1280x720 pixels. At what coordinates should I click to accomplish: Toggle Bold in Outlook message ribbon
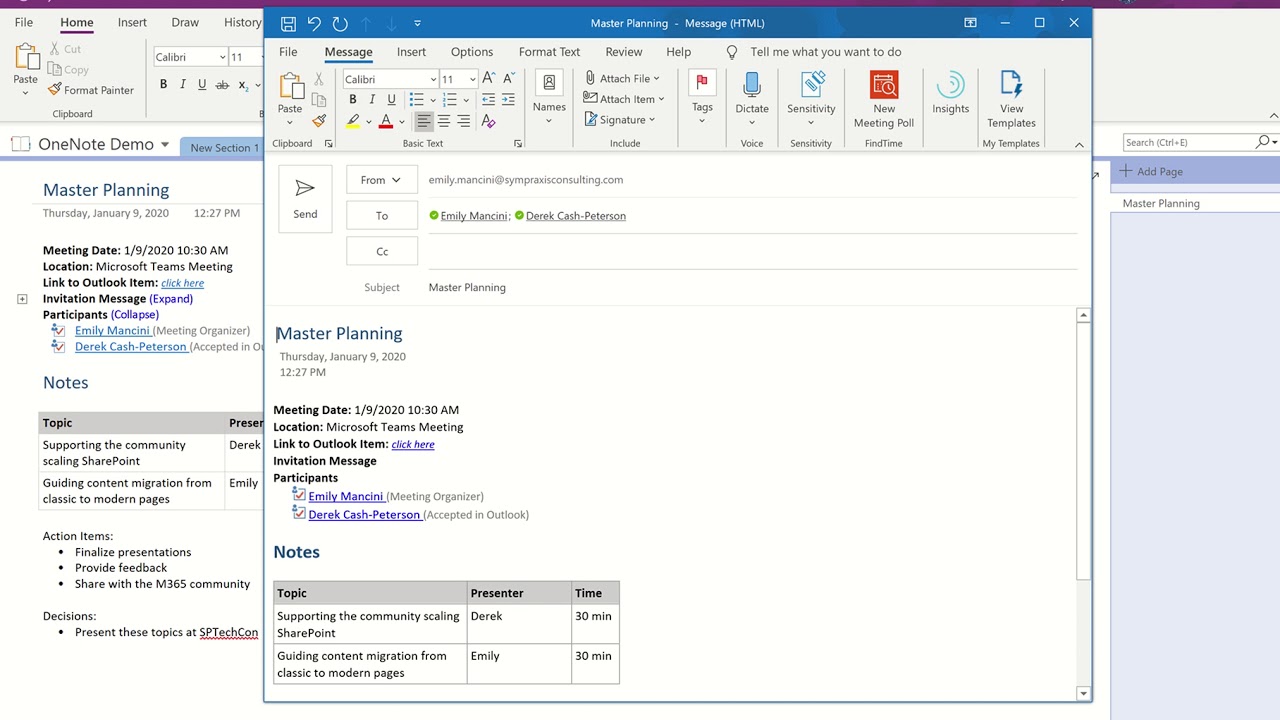(352, 100)
